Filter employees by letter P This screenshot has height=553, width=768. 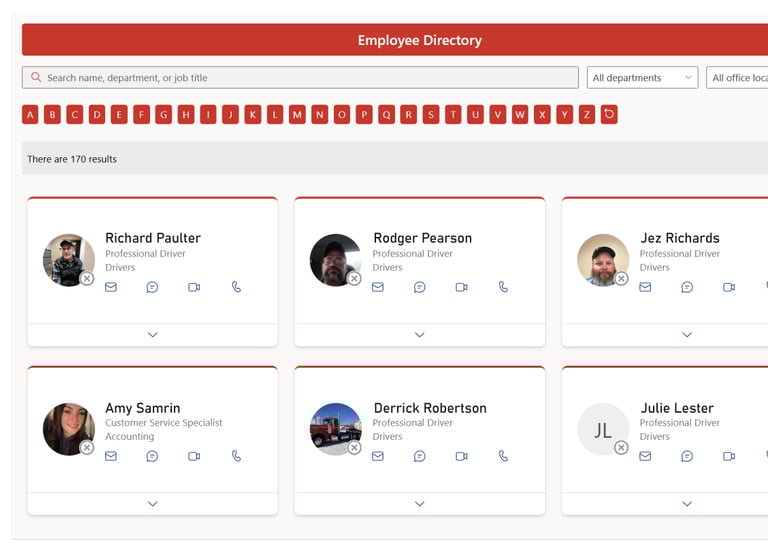tap(364, 115)
